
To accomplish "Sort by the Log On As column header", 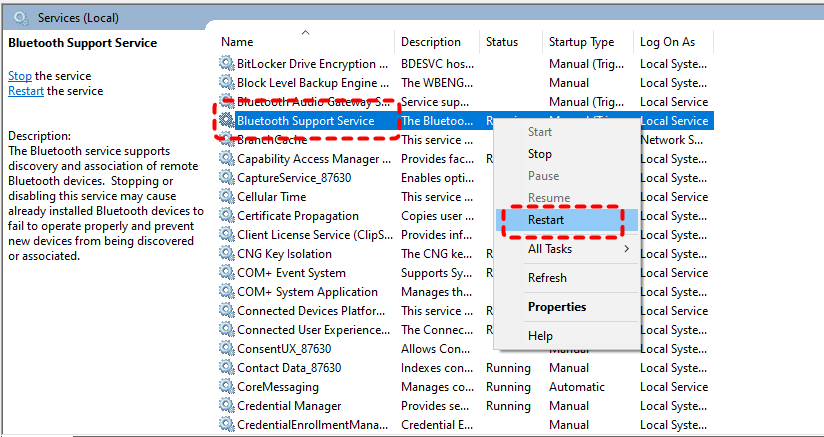I will [667, 42].
